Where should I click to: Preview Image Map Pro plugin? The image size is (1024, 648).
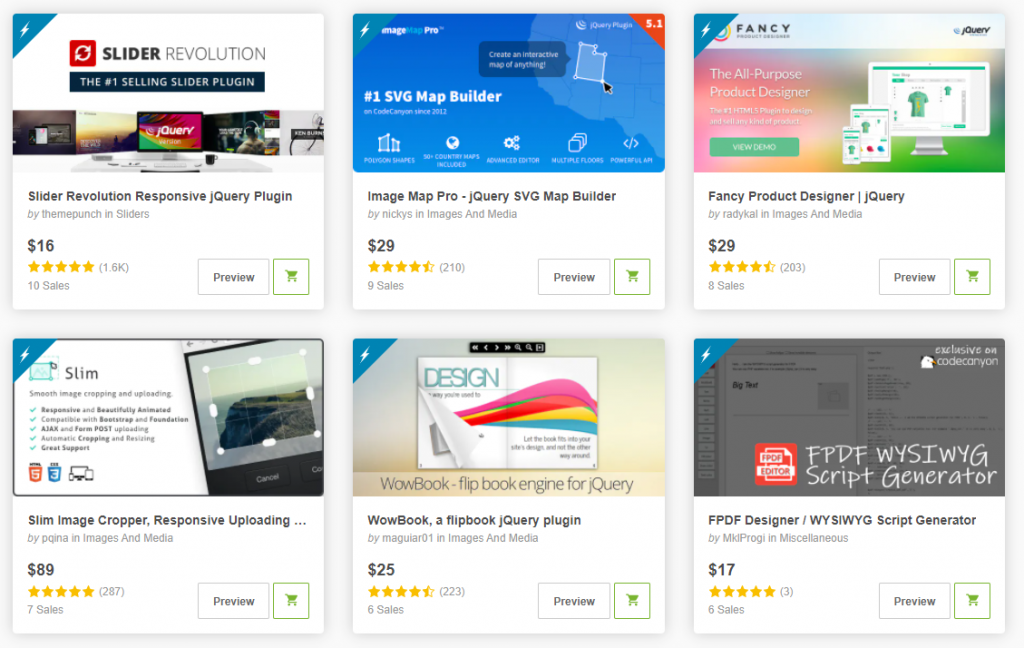click(574, 277)
